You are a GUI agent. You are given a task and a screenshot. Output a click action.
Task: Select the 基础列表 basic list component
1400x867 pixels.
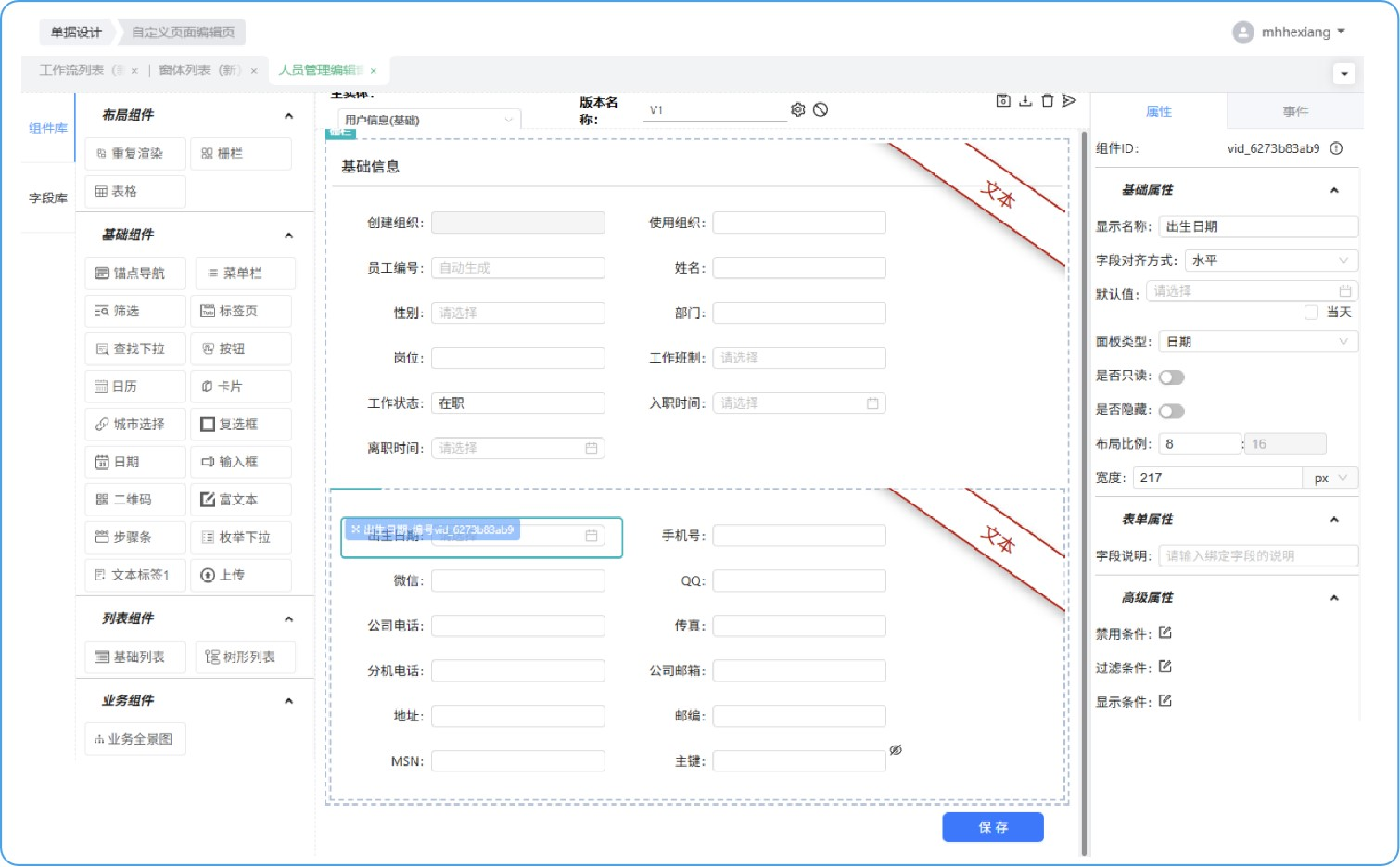click(x=135, y=657)
